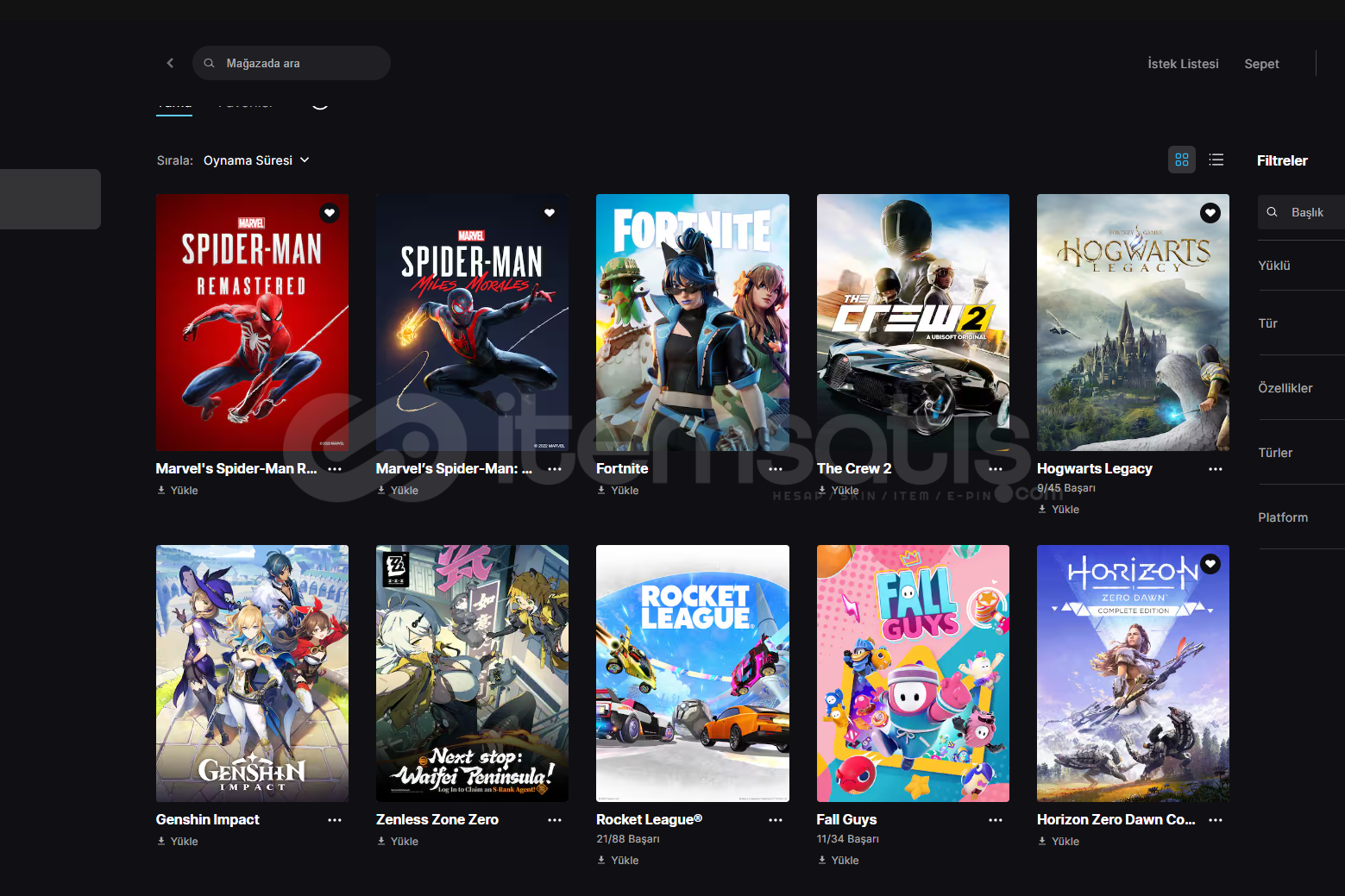This screenshot has height=896, width=1345.
Task: Switch to list view layout
Action: pyautogui.click(x=1216, y=160)
